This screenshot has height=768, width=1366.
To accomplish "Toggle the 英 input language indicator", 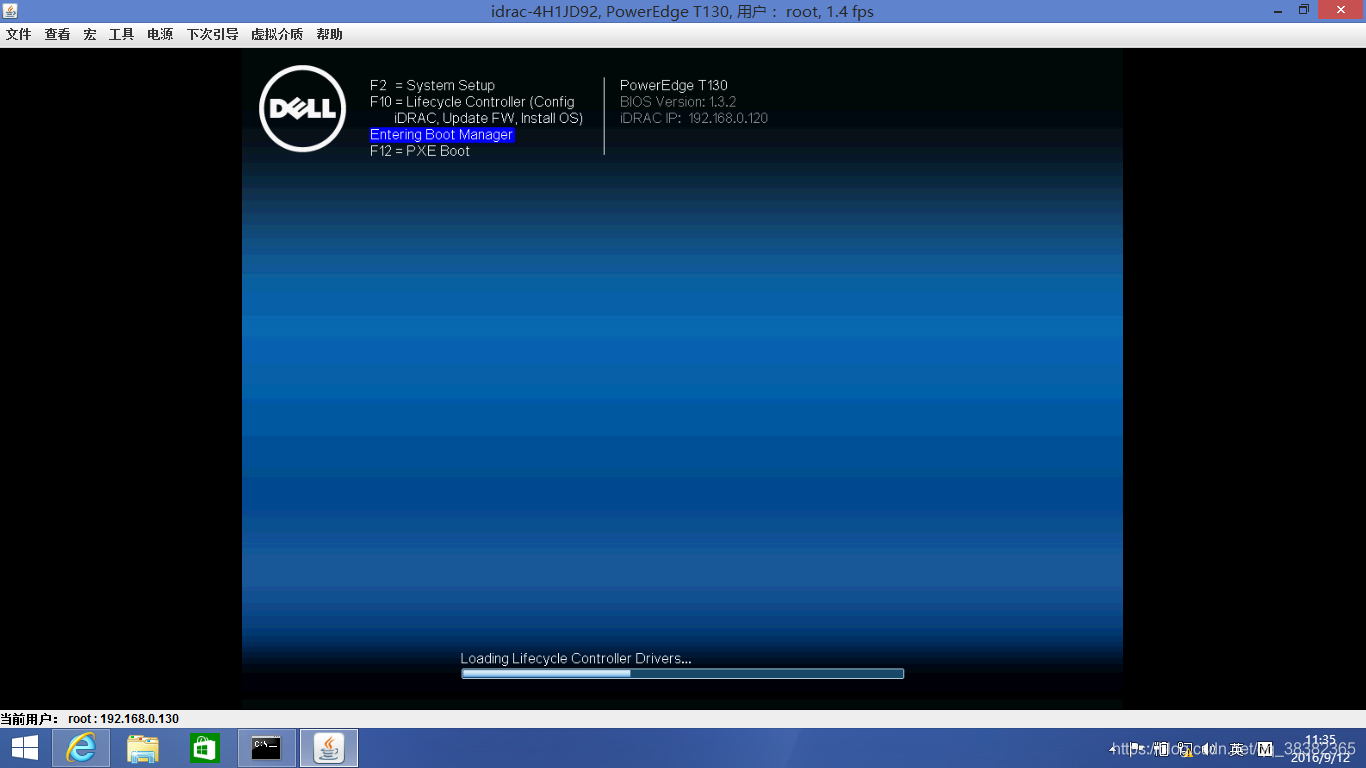I will (1237, 749).
